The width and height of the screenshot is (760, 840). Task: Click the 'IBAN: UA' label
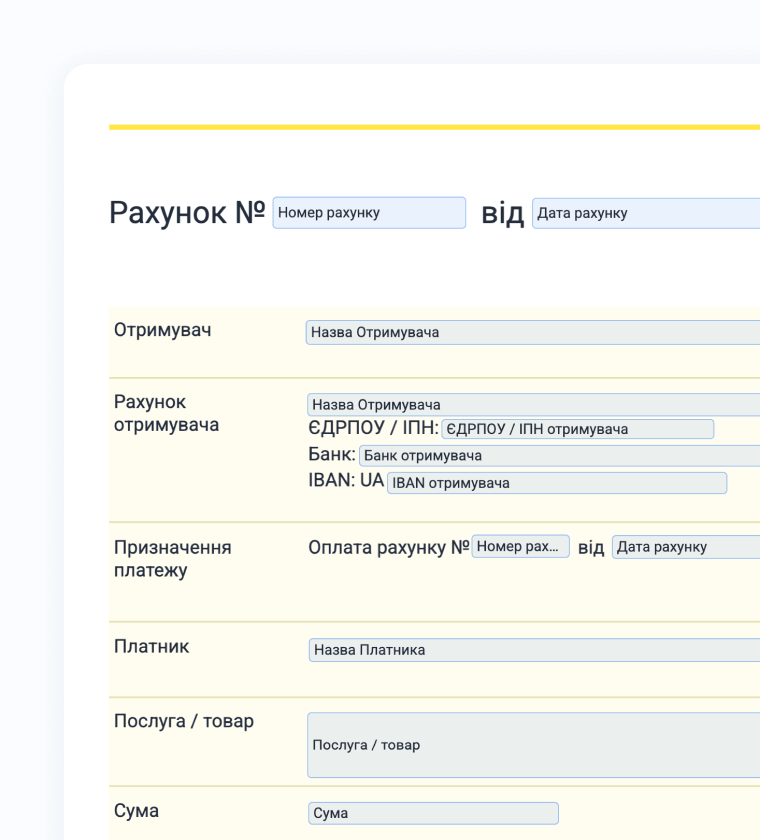point(346,480)
